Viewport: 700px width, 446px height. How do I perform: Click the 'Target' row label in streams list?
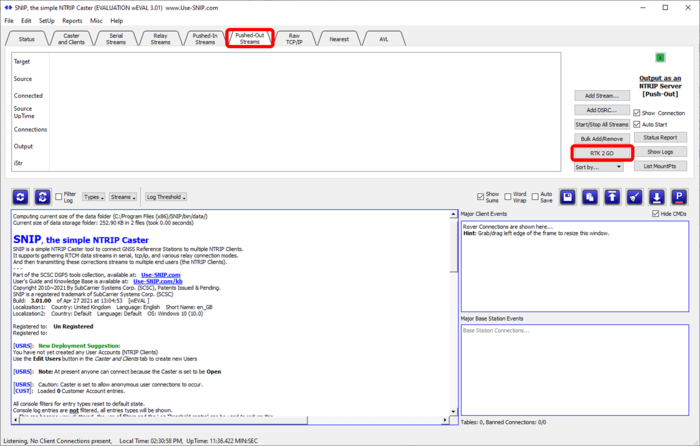click(22, 62)
